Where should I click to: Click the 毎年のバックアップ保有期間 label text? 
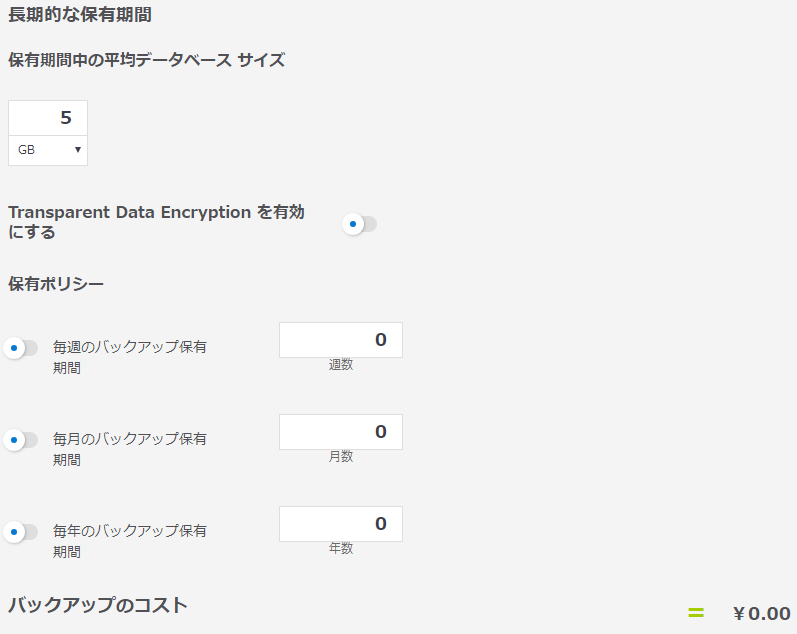point(129,531)
